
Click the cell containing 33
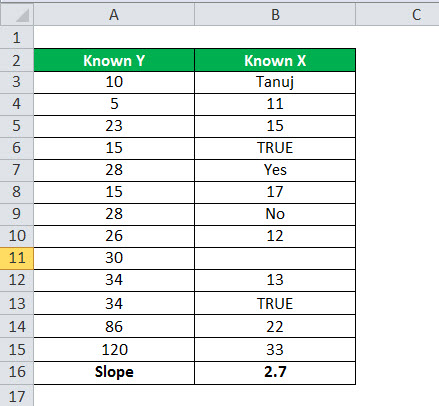275,349
